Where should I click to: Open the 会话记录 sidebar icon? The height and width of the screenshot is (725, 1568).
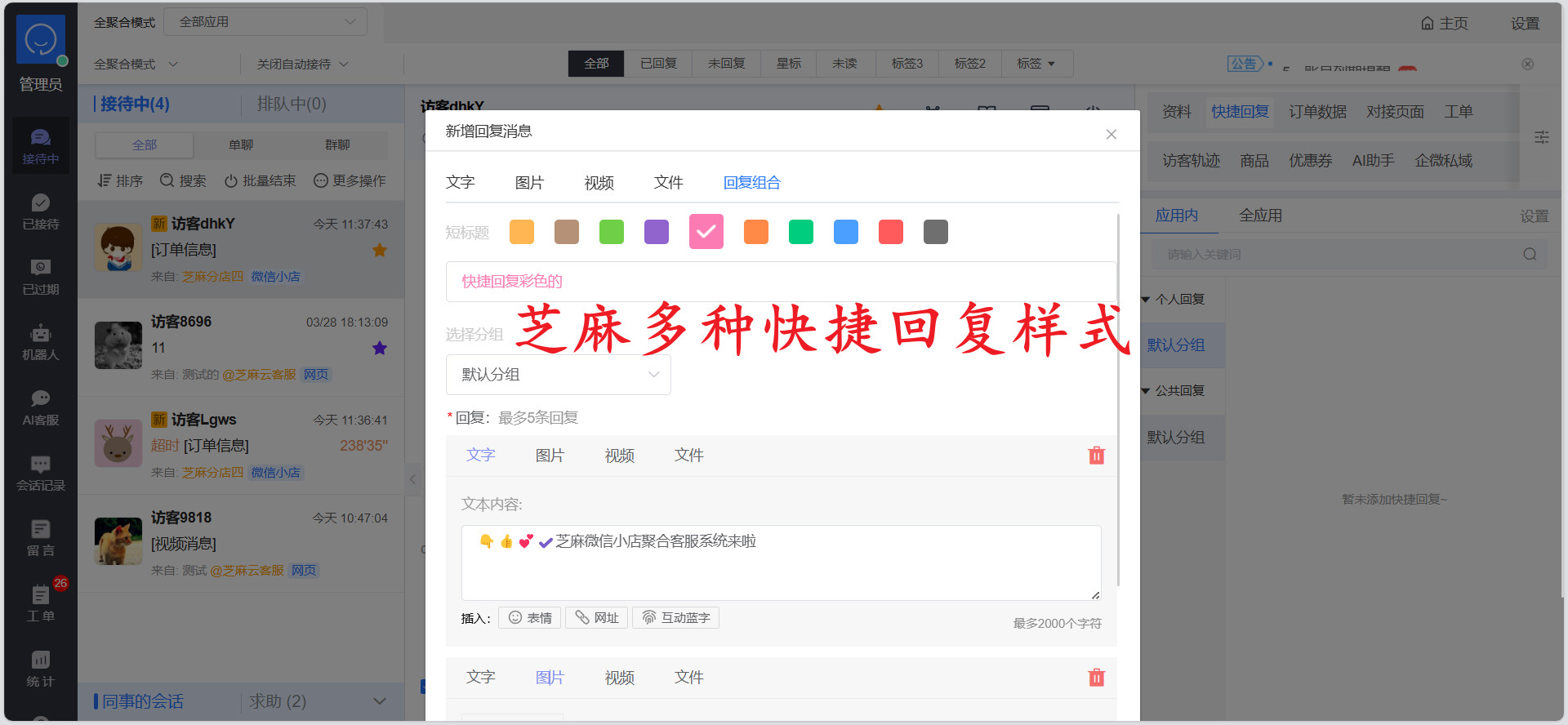(x=41, y=473)
